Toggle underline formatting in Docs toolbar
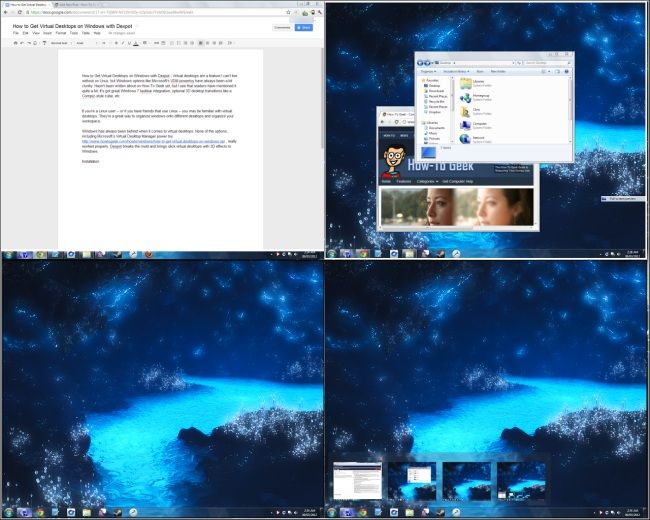The height and width of the screenshot is (520, 650). 129,43
